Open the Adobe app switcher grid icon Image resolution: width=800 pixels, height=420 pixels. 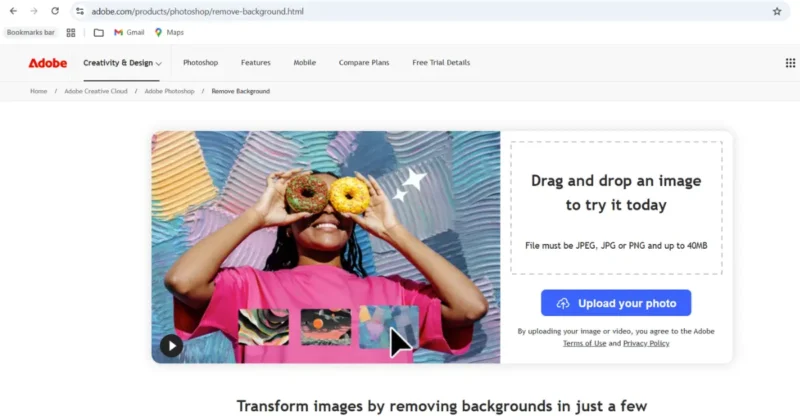(x=790, y=63)
